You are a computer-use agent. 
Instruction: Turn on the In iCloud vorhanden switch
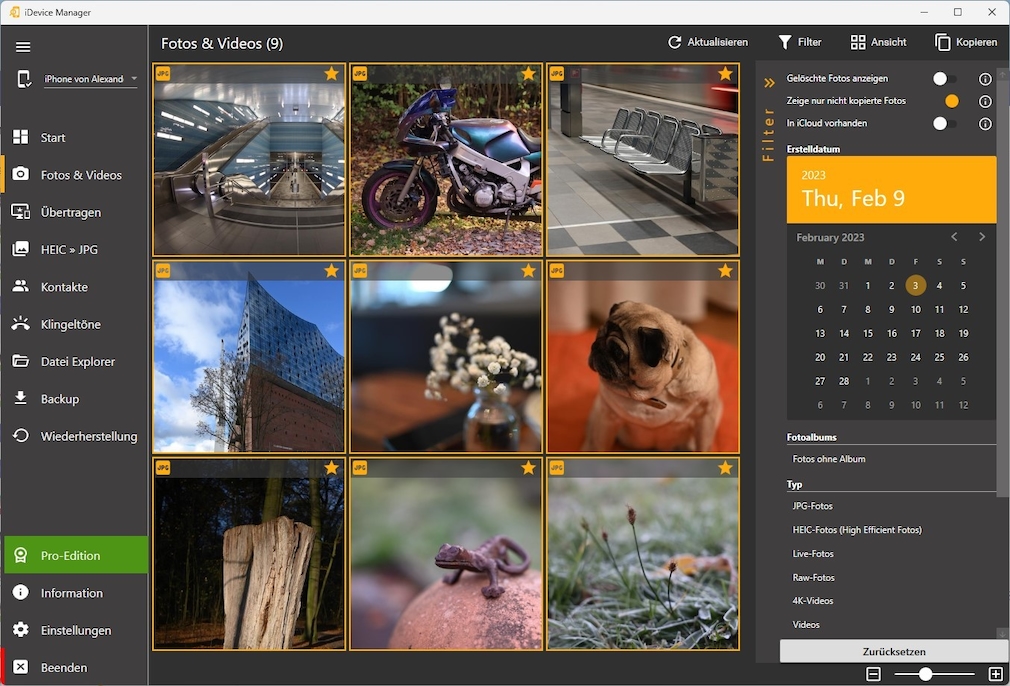[945, 123]
